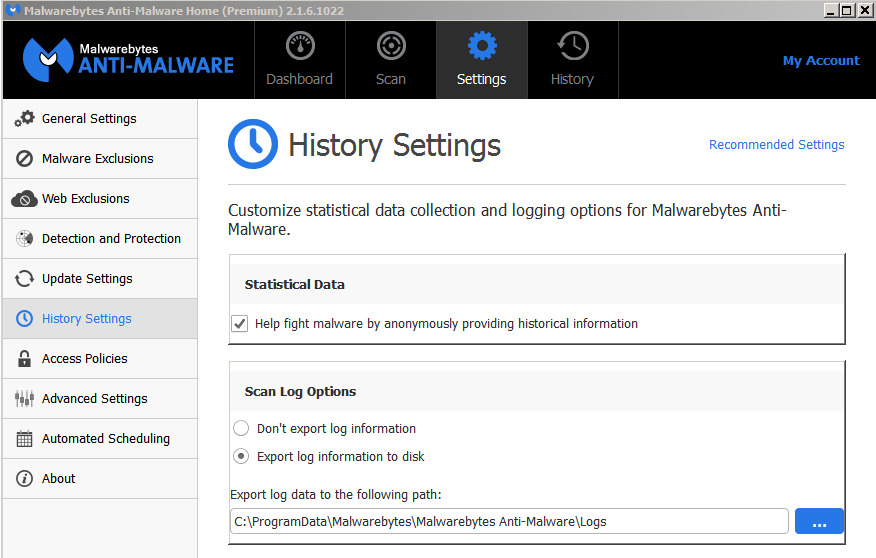Viewport: 876px width, 558px height.
Task: Click the Update Settings refresh icon
Action: coord(24,278)
